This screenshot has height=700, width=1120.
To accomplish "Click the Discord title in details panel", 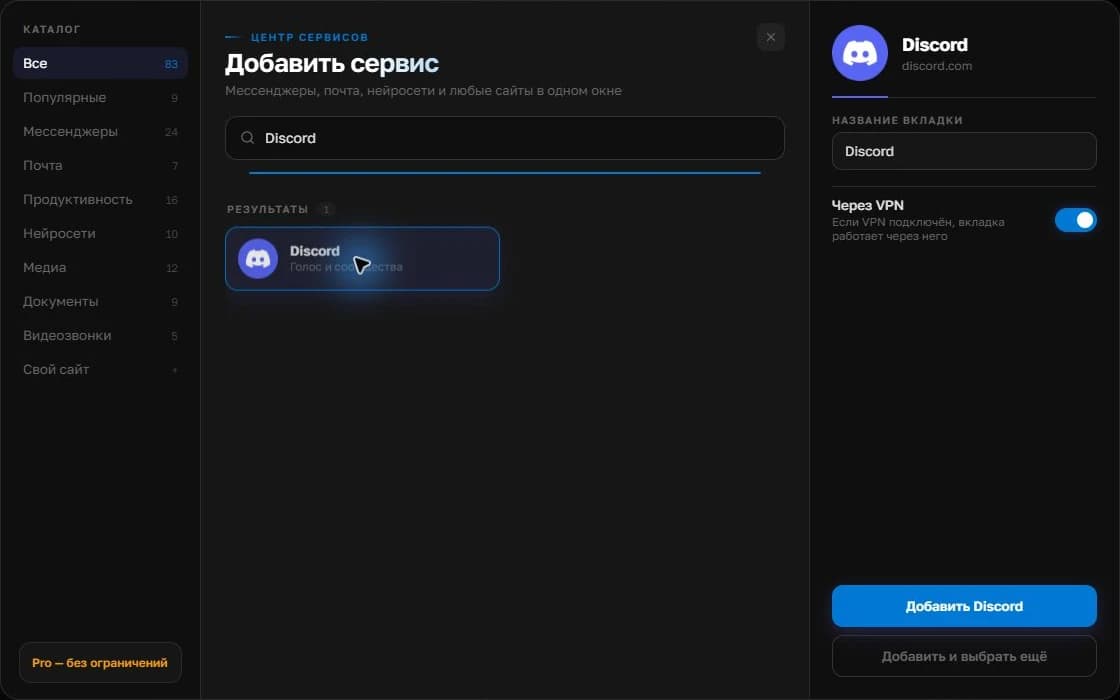I will [x=934, y=44].
